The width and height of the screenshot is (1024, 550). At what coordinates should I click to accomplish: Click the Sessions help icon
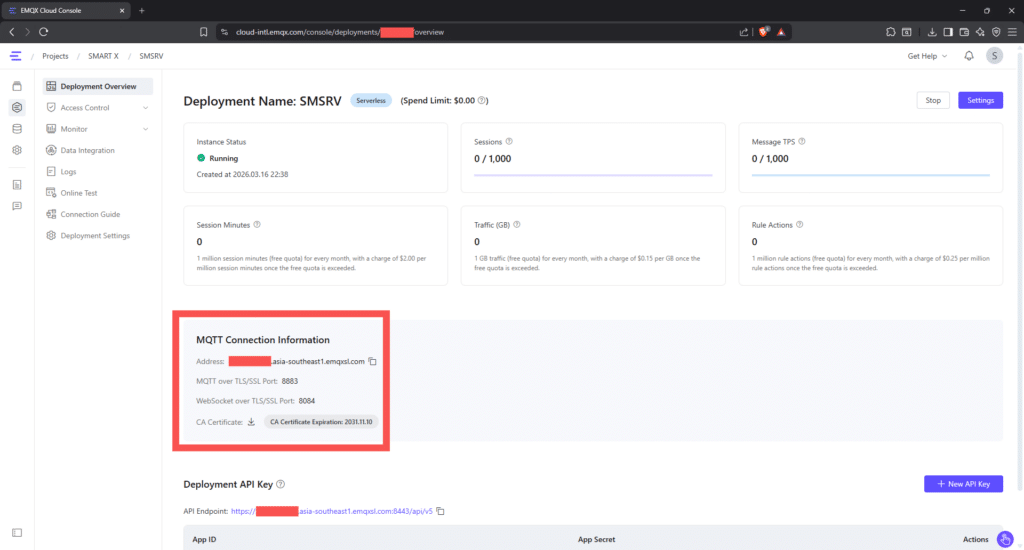509,142
